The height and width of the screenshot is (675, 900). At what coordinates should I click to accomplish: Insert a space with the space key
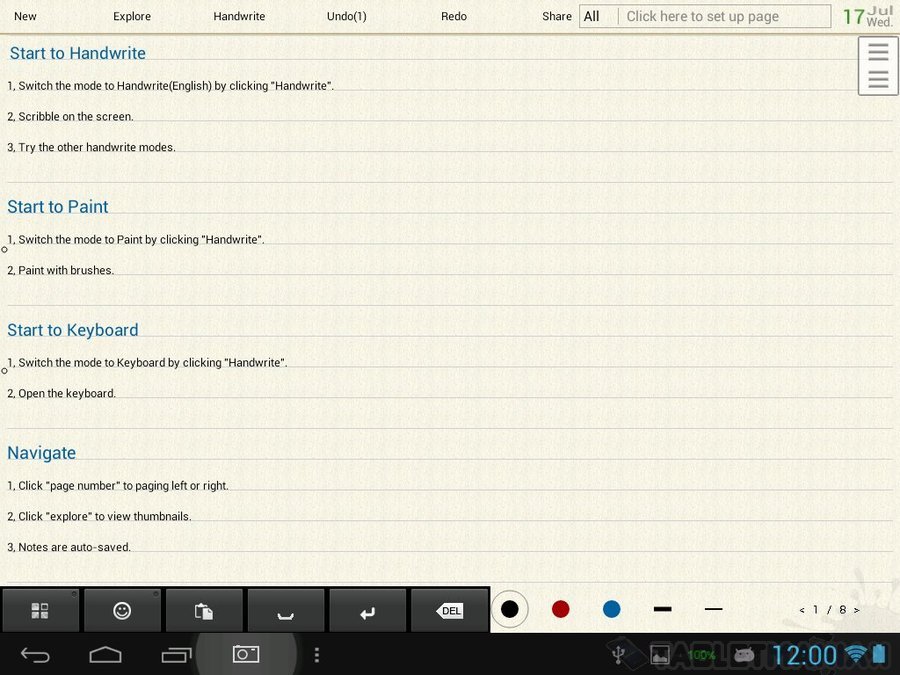click(x=285, y=610)
